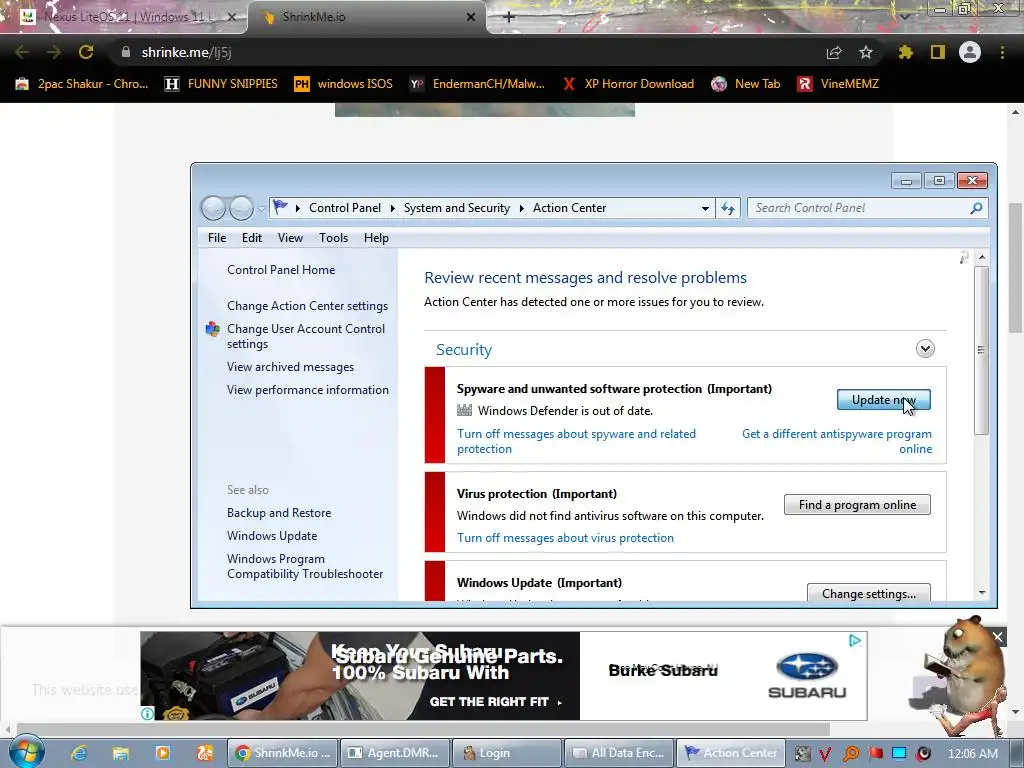Open Change Action Center settings
This screenshot has height=768, width=1024.
coord(307,306)
